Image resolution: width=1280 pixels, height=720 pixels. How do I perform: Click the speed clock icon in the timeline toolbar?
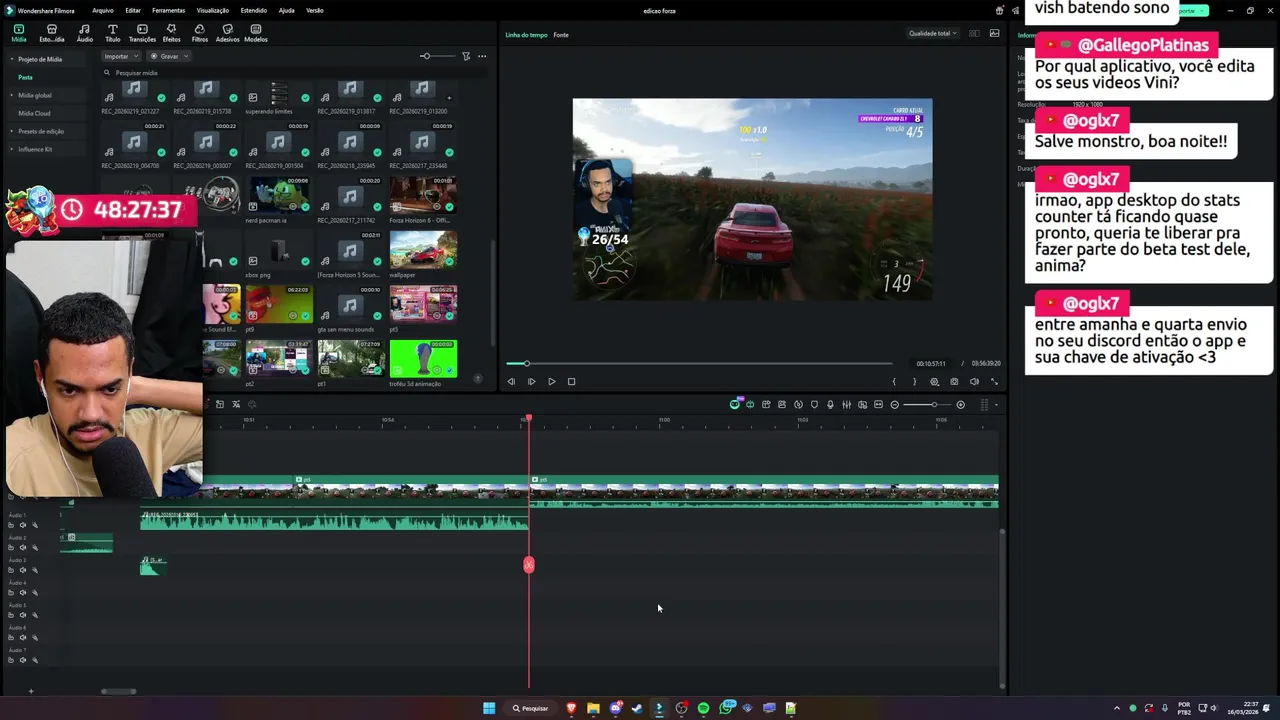pyautogui.click(x=798, y=404)
